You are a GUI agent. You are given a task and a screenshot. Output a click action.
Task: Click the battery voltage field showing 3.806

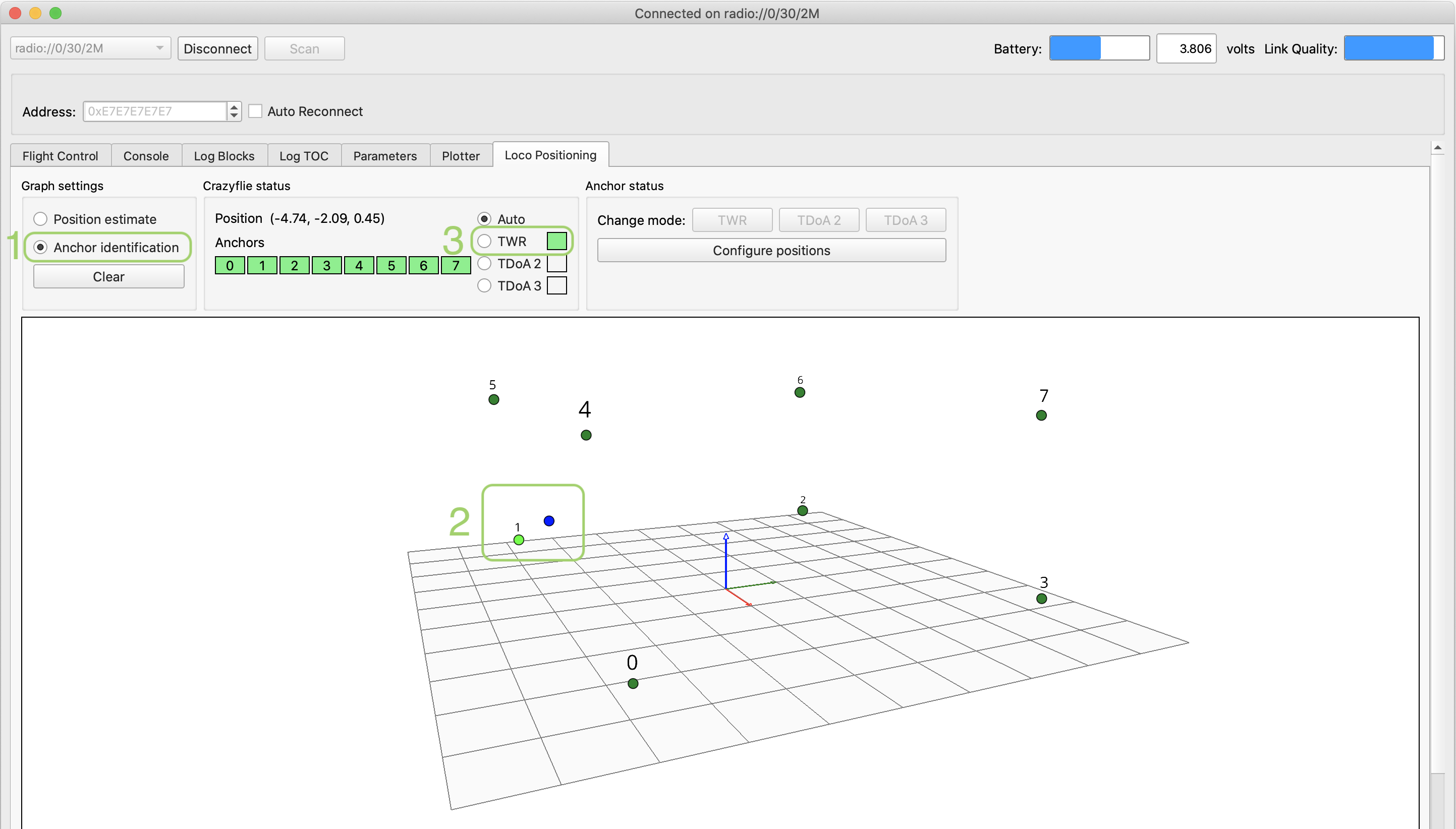pos(1186,48)
